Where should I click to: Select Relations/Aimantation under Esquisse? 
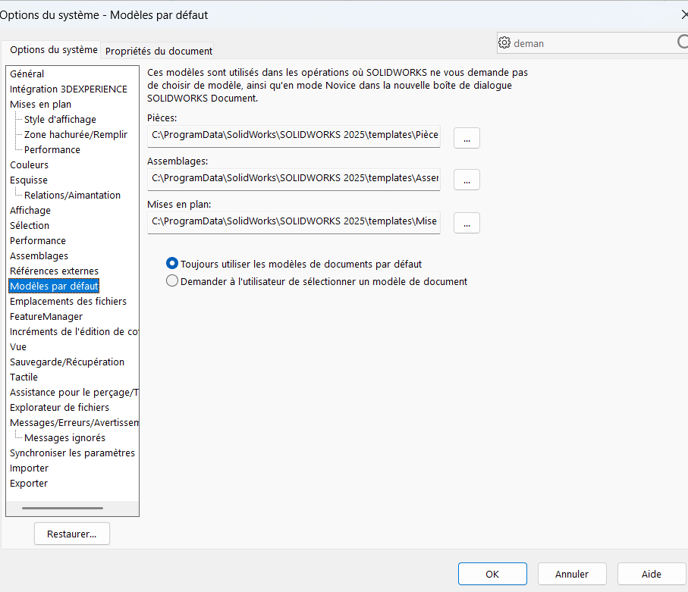point(72,195)
